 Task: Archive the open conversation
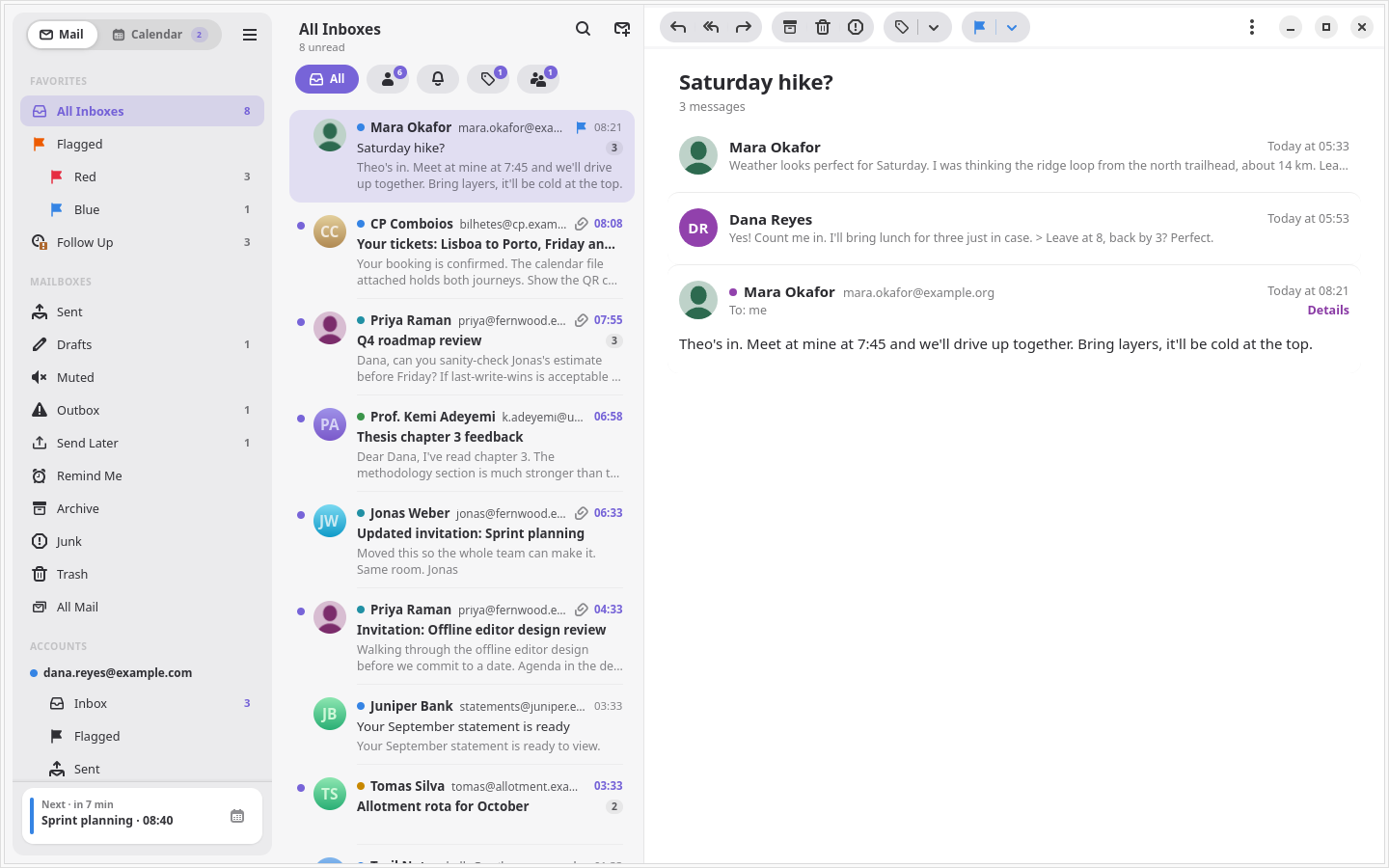coord(790,27)
